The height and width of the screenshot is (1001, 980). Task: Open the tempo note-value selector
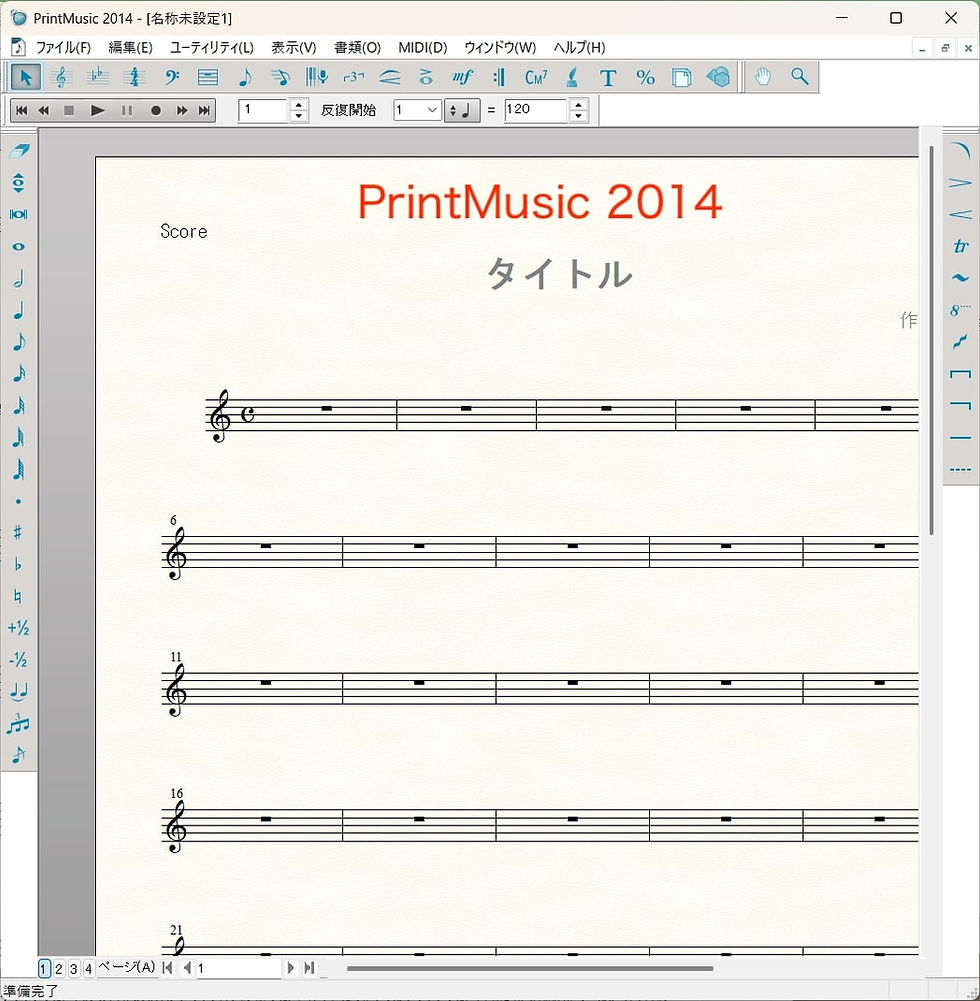(462, 110)
